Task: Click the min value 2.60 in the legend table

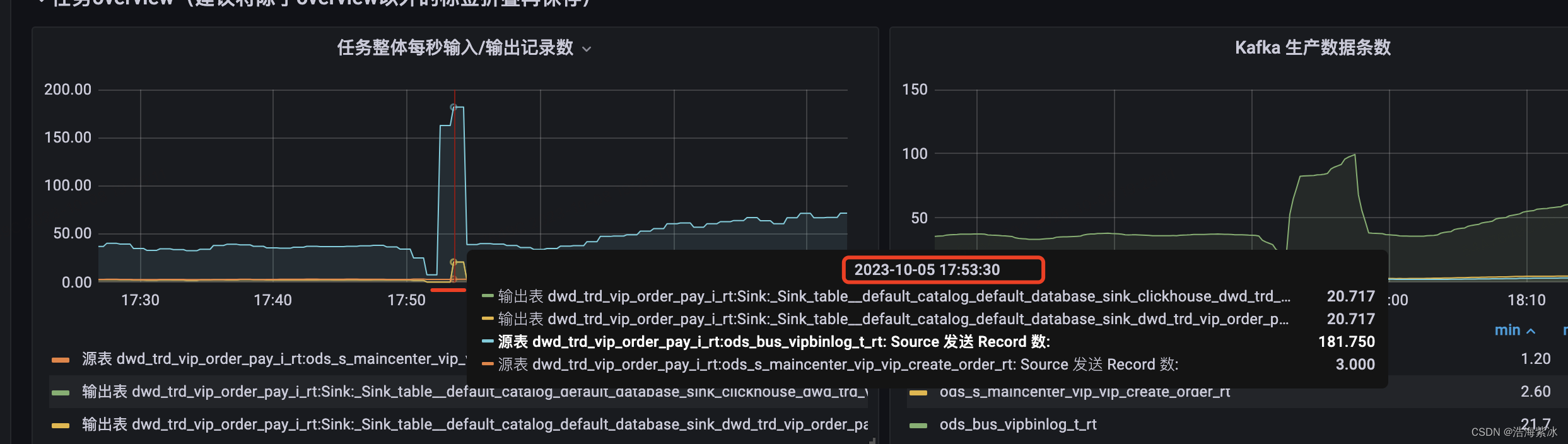Action: click(x=1535, y=392)
